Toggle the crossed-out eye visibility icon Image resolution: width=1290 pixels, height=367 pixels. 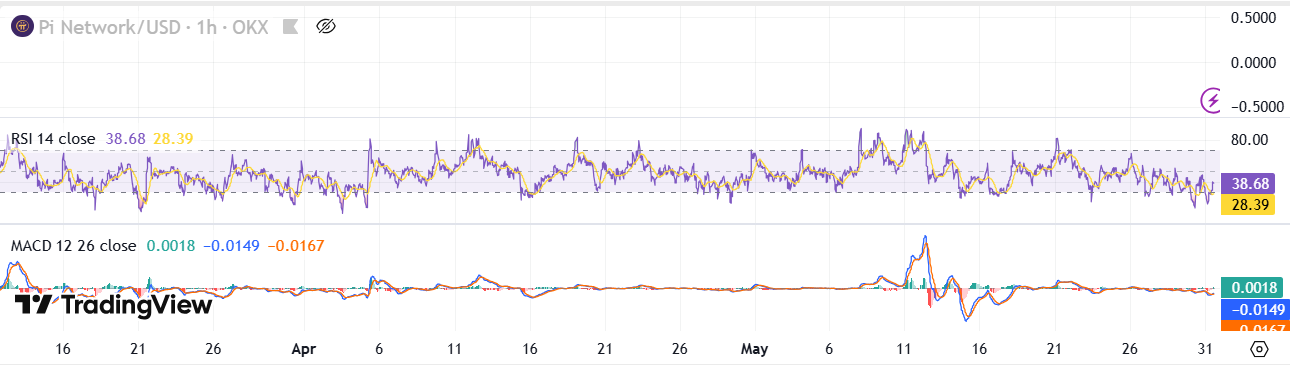[x=325, y=27]
